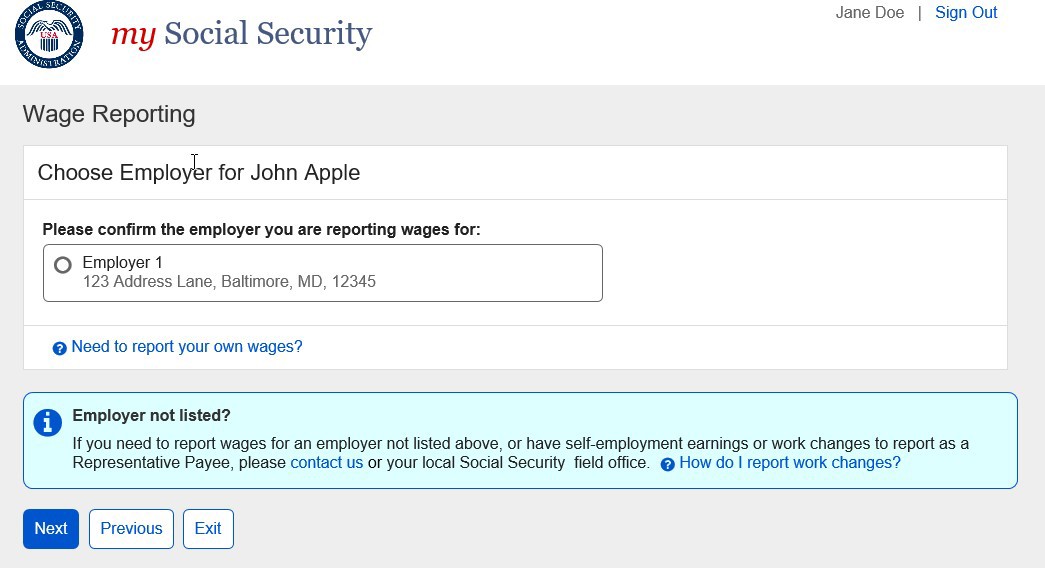This screenshot has height=568, width=1045.
Task: Sign out of the account
Action: tap(965, 13)
